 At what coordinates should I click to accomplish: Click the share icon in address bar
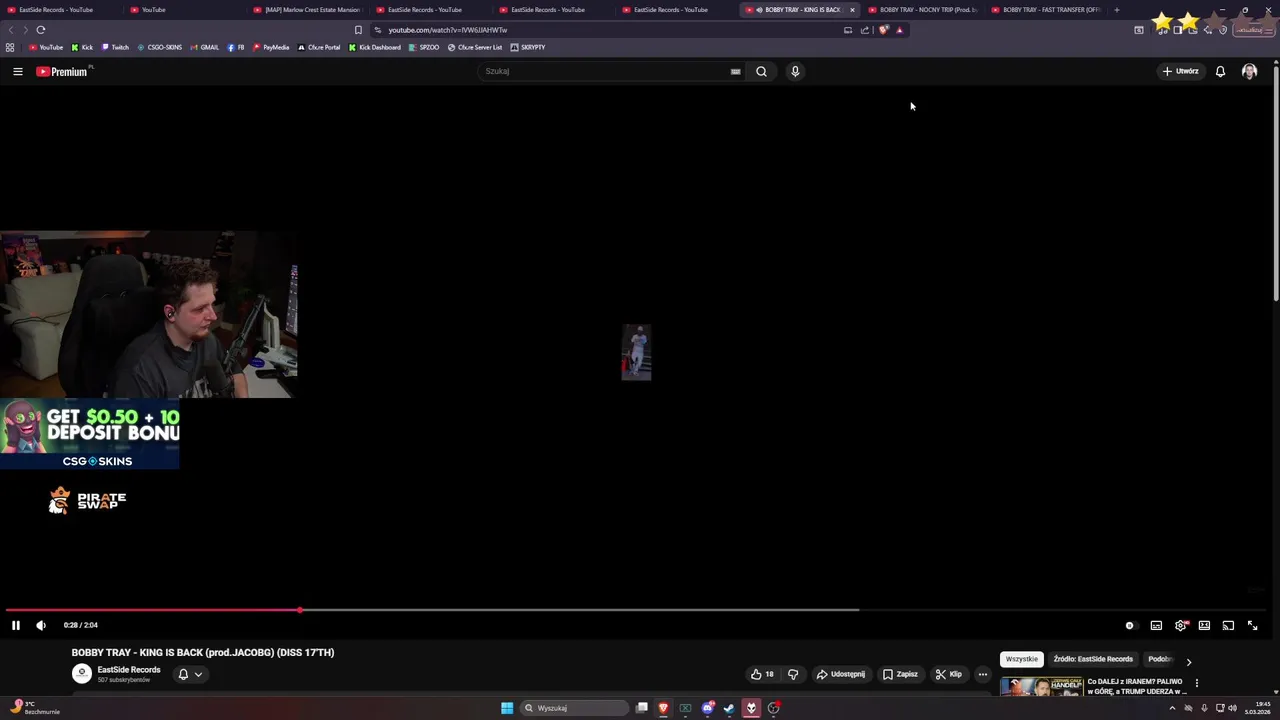coord(865,30)
